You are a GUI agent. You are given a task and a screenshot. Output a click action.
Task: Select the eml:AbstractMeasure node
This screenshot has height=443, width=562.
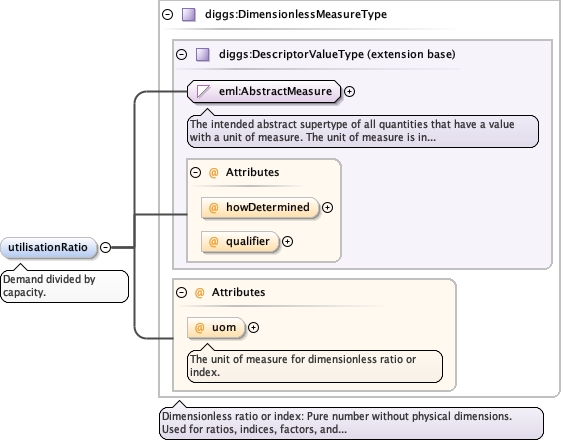[264, 91]
